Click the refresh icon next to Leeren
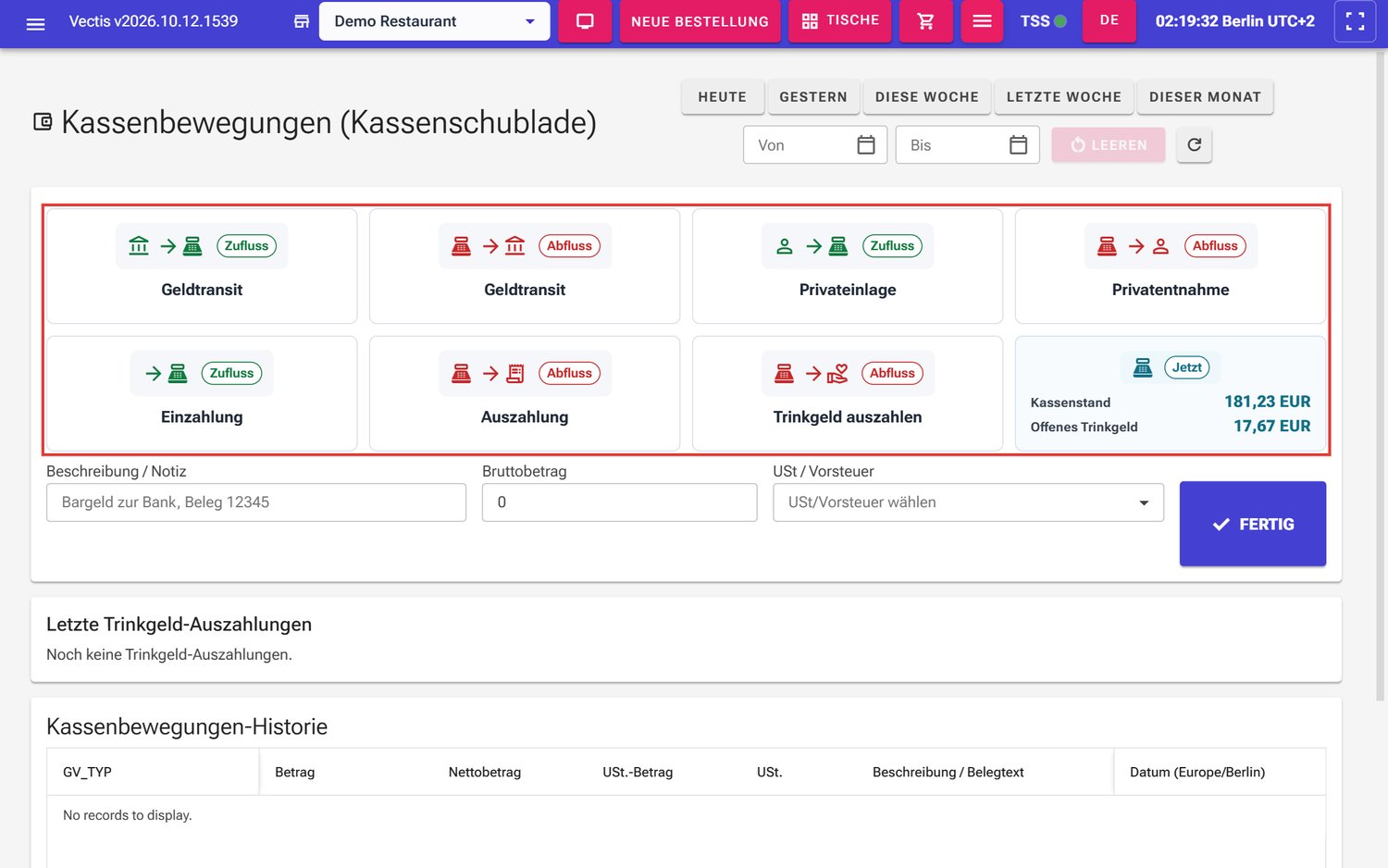Viewport: 1388px width, 868px height. [x=1195, y=144]
